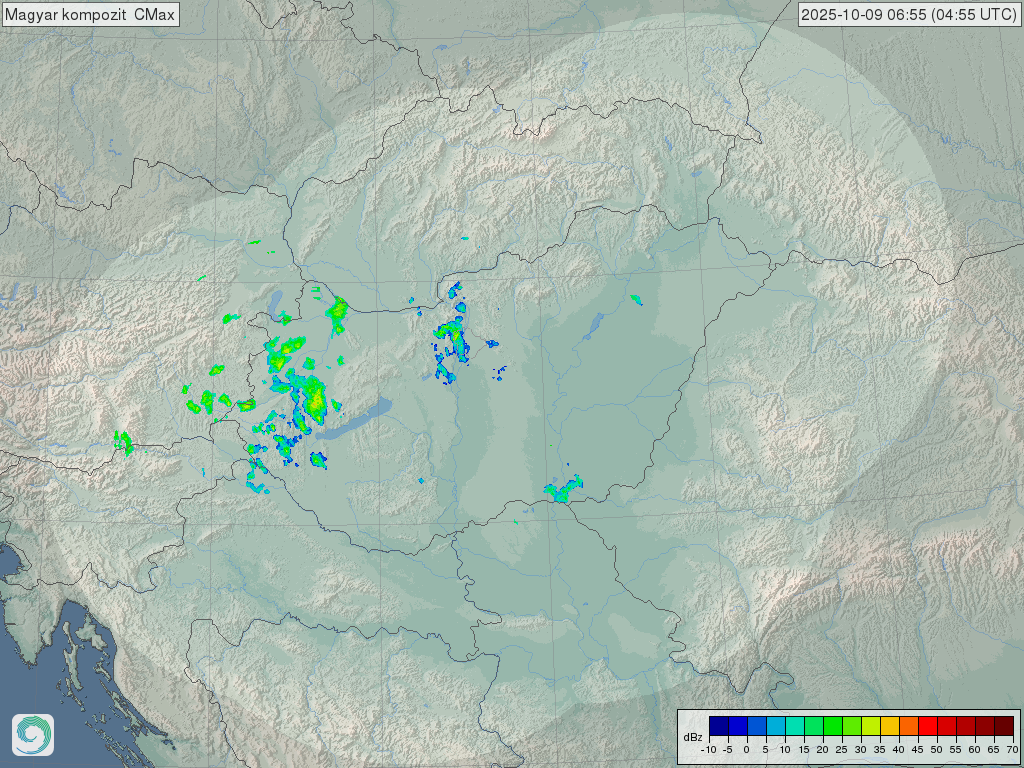Screen dimensions: 1024x768
Task: Click the bright red 45 to 50 dBz swatch
Action: click(x=927, y=725)
